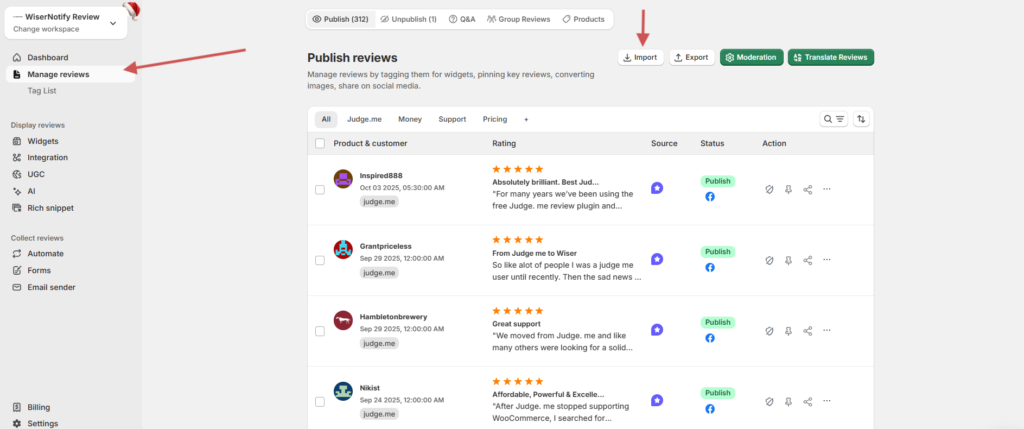Click the Translate Reviews button
This screenshot has width=1024, height=429.
[x=830, y=57]
